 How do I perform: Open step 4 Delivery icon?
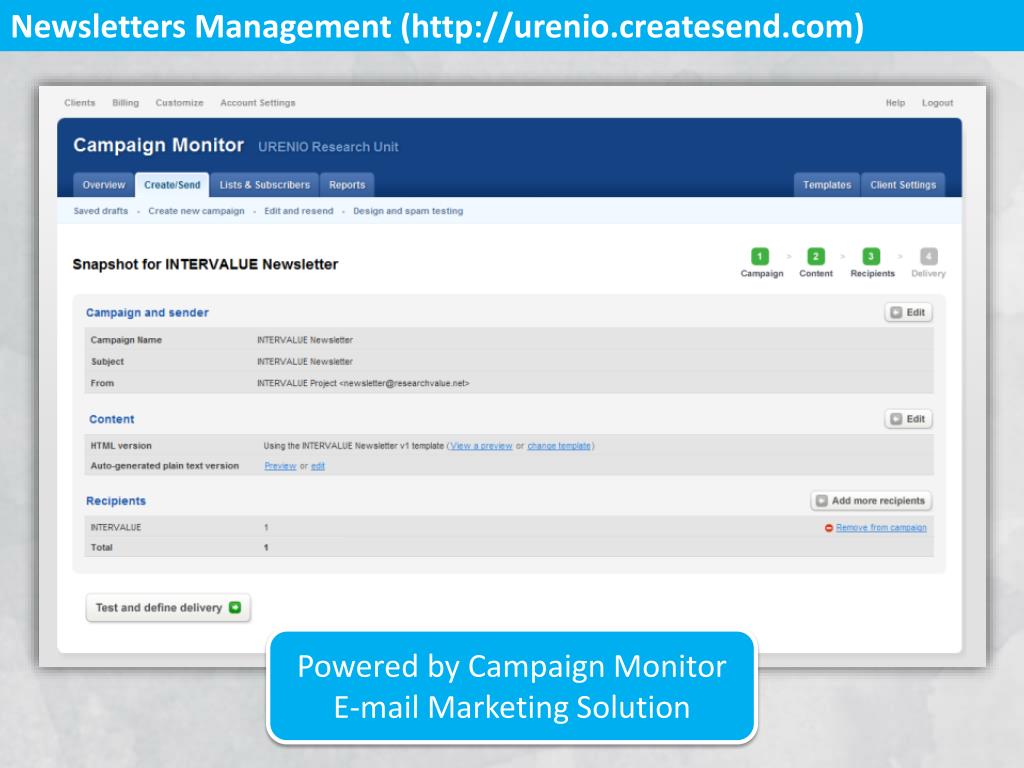929,256
